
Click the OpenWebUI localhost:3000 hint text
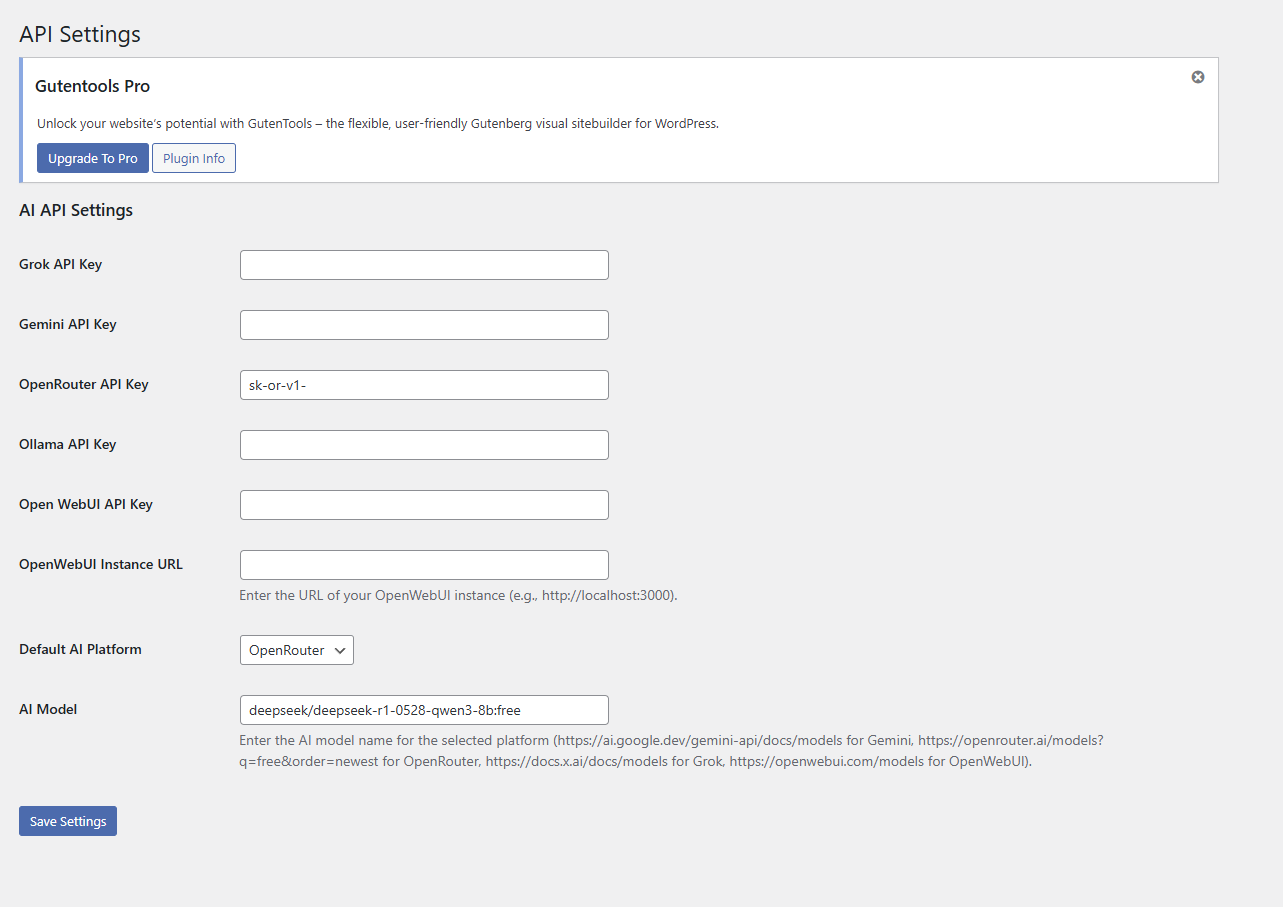458,595
